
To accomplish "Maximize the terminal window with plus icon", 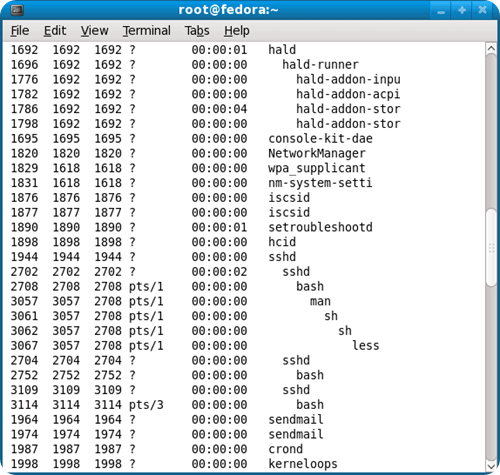I will pos(462,10).
